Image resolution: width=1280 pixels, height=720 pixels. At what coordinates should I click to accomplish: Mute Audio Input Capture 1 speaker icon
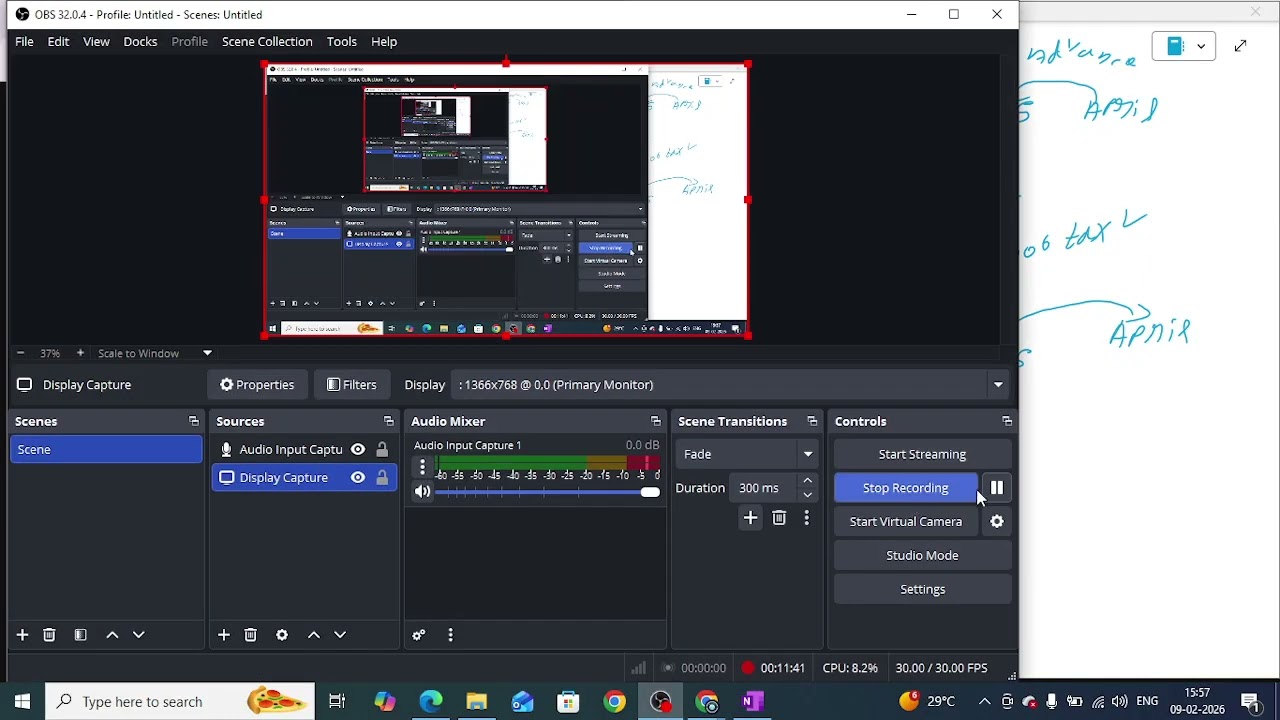(x=422, y=491)
